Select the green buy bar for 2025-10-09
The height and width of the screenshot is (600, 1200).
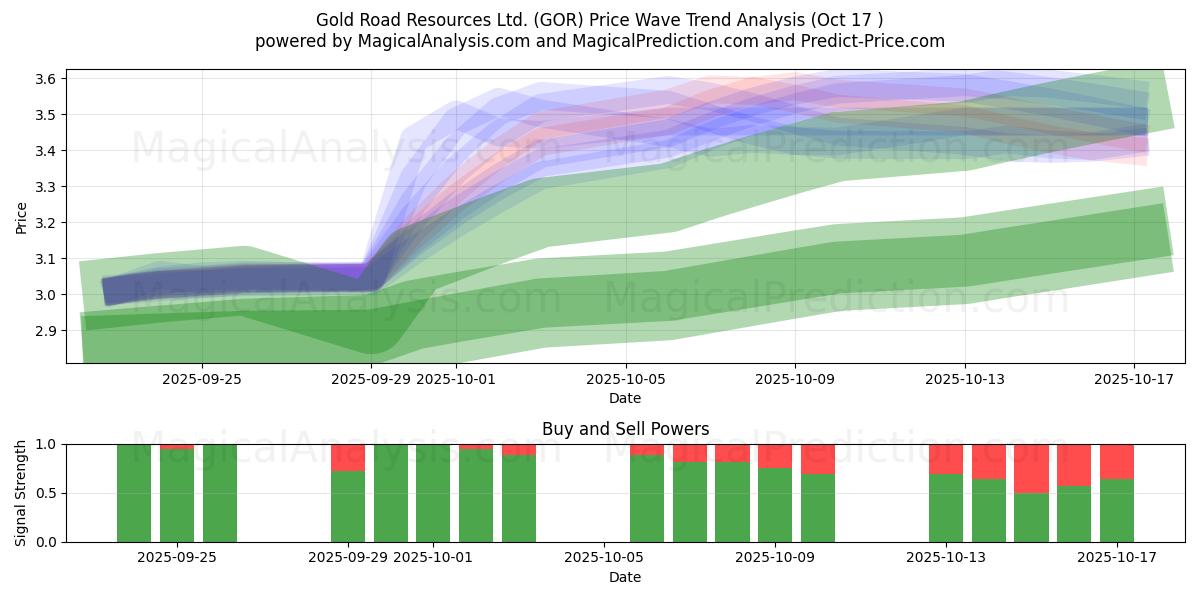tap(775, 505)
